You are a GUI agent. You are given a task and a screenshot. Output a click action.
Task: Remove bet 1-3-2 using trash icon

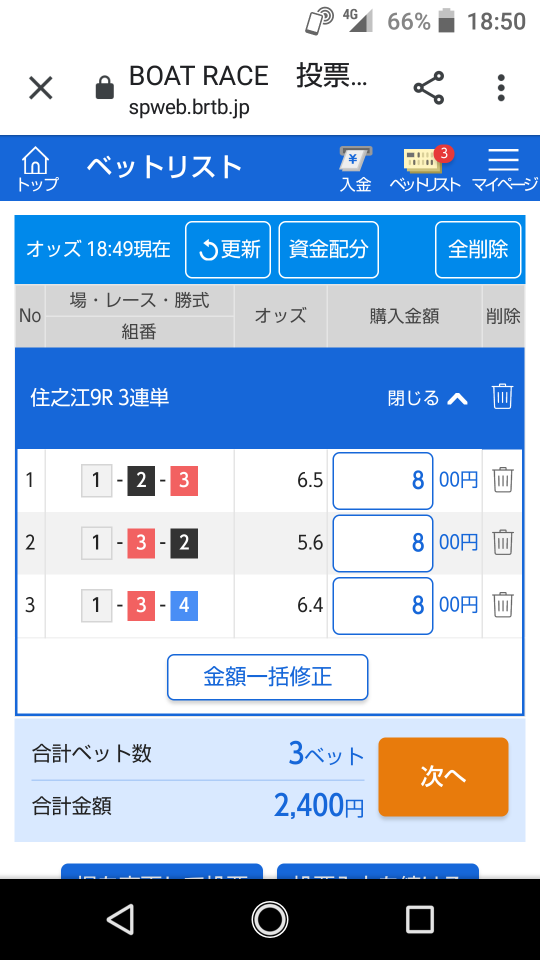tap(503, 542)
